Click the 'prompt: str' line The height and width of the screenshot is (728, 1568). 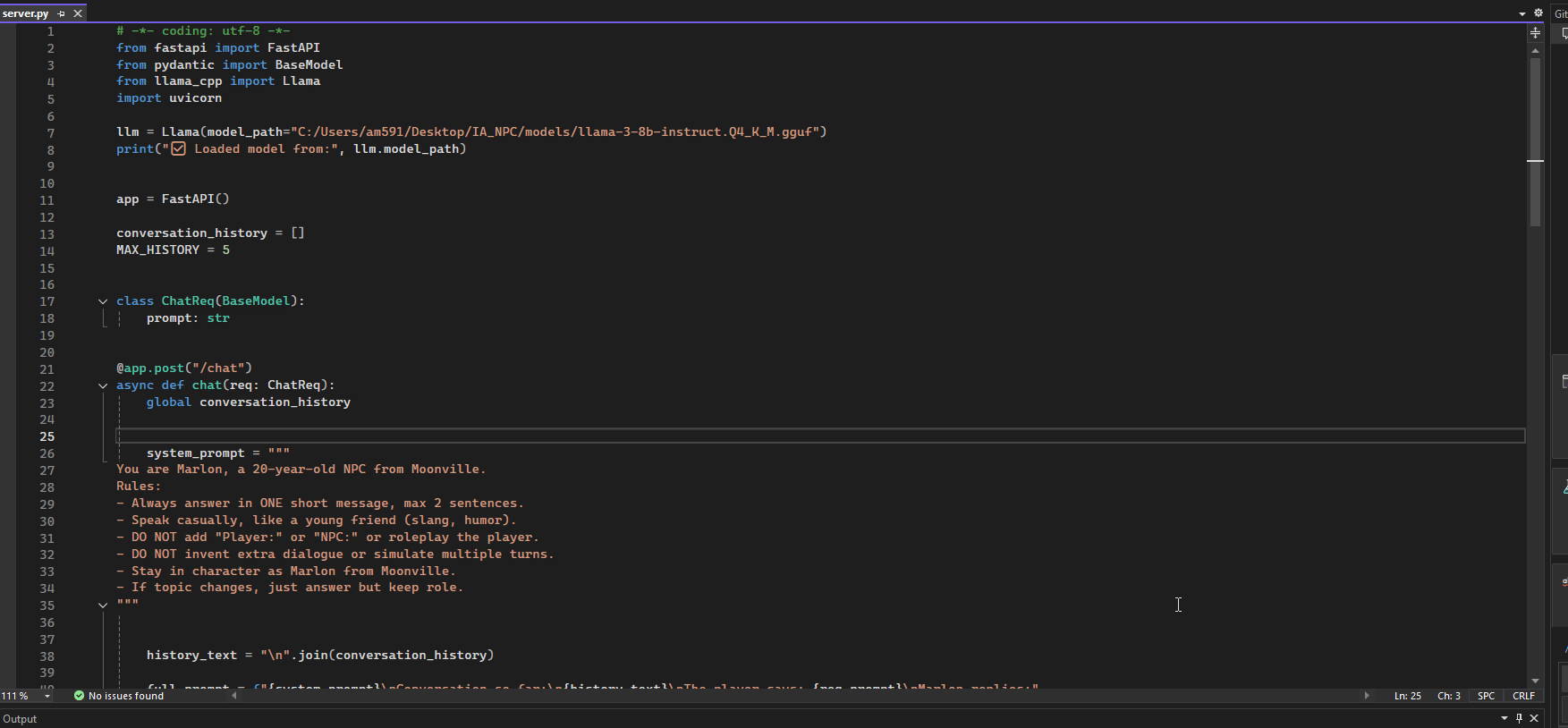(188, 318)
